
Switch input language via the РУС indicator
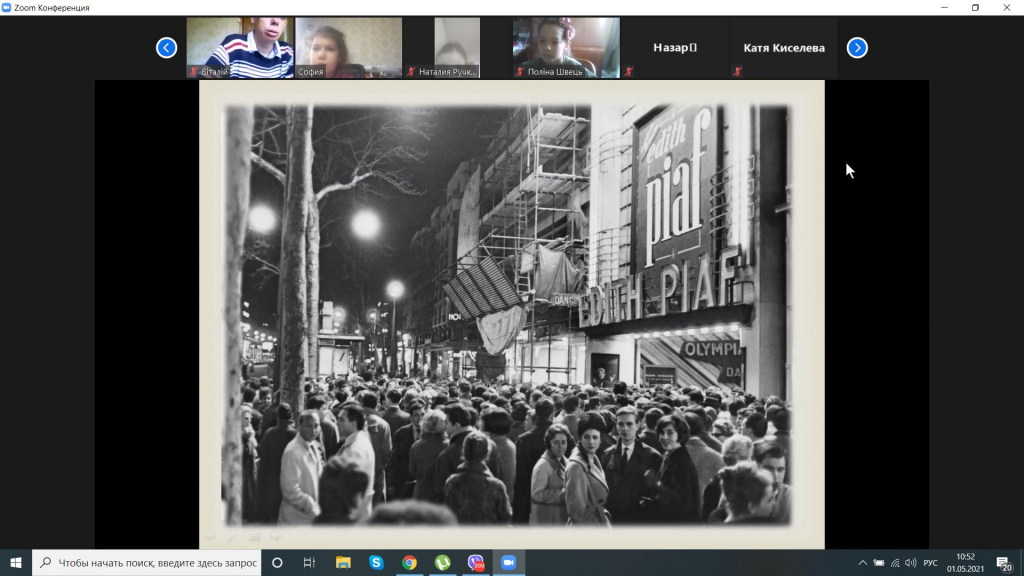tap(931, 563)
